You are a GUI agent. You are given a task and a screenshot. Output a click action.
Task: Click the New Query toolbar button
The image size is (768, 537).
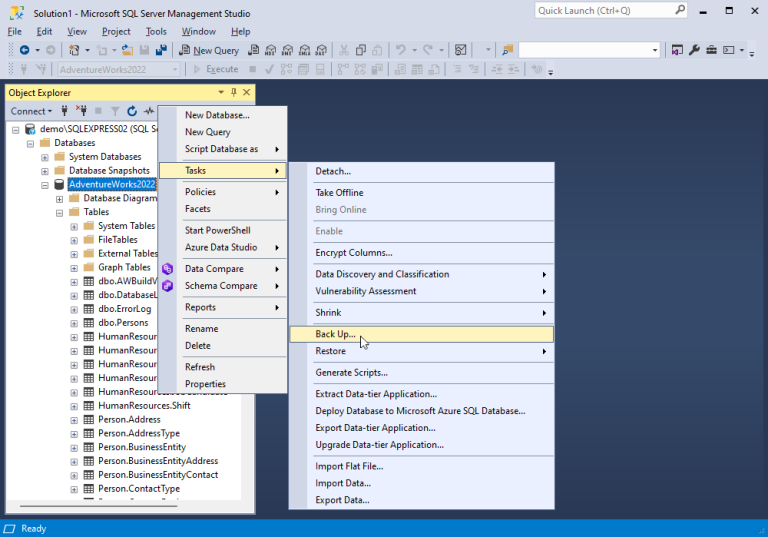[x=209, y=50]
